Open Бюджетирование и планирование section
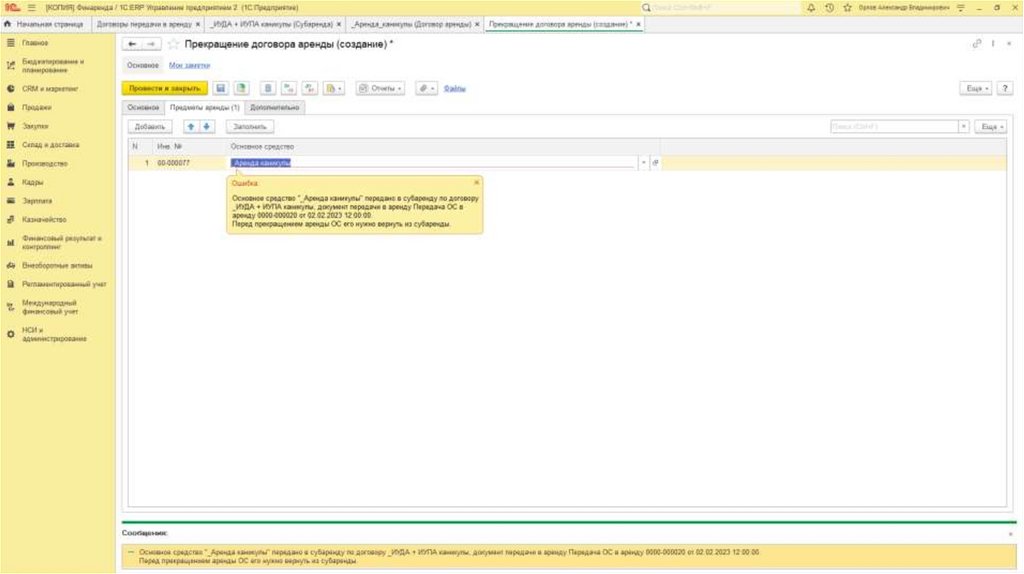The height and width of the screenshot is (574, 1024). point(52,65)
